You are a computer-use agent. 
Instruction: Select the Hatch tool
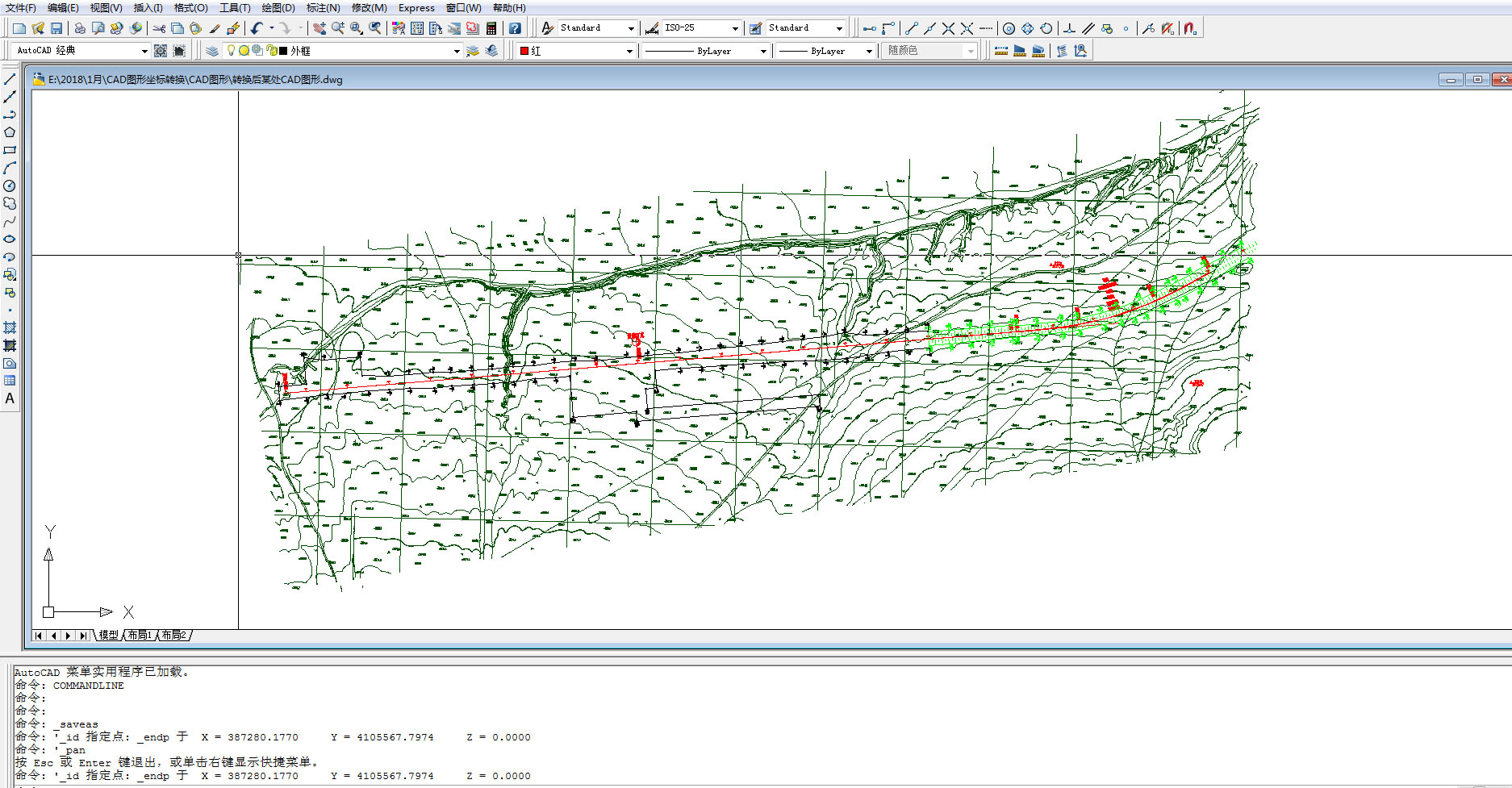10,327
